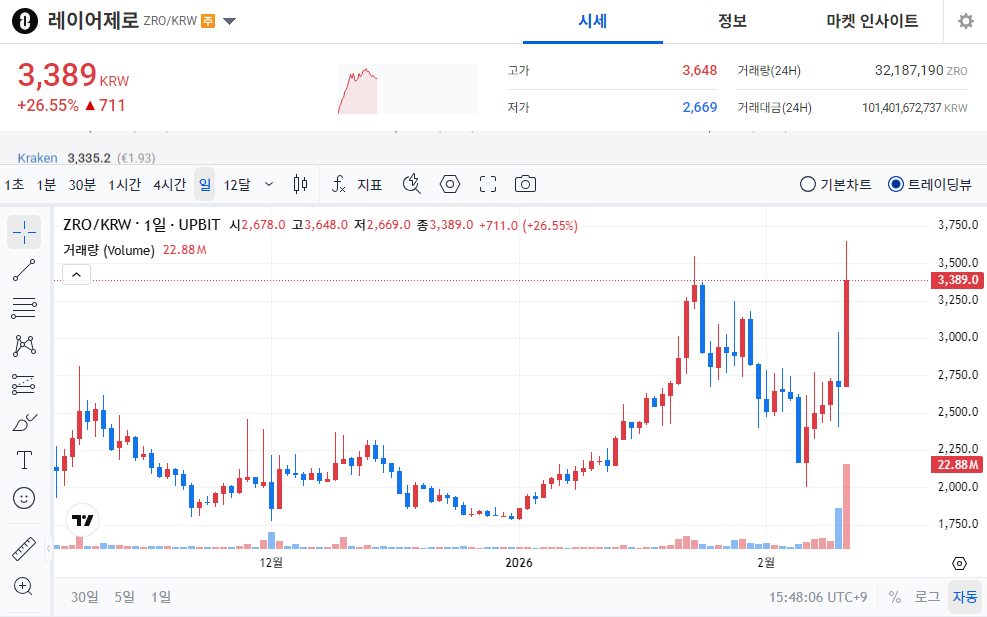
Task: Take a chart snapshot with camera icon
Action: point(526,184)
